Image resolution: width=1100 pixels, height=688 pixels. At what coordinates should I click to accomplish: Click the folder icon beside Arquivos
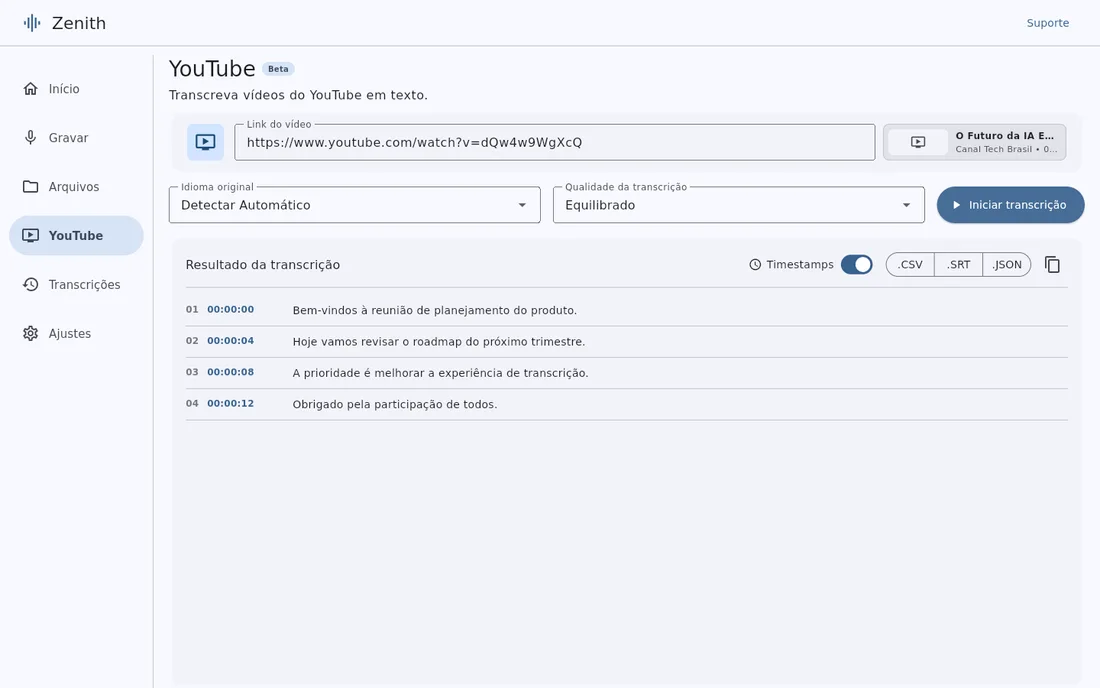click(x=30, y=187)
